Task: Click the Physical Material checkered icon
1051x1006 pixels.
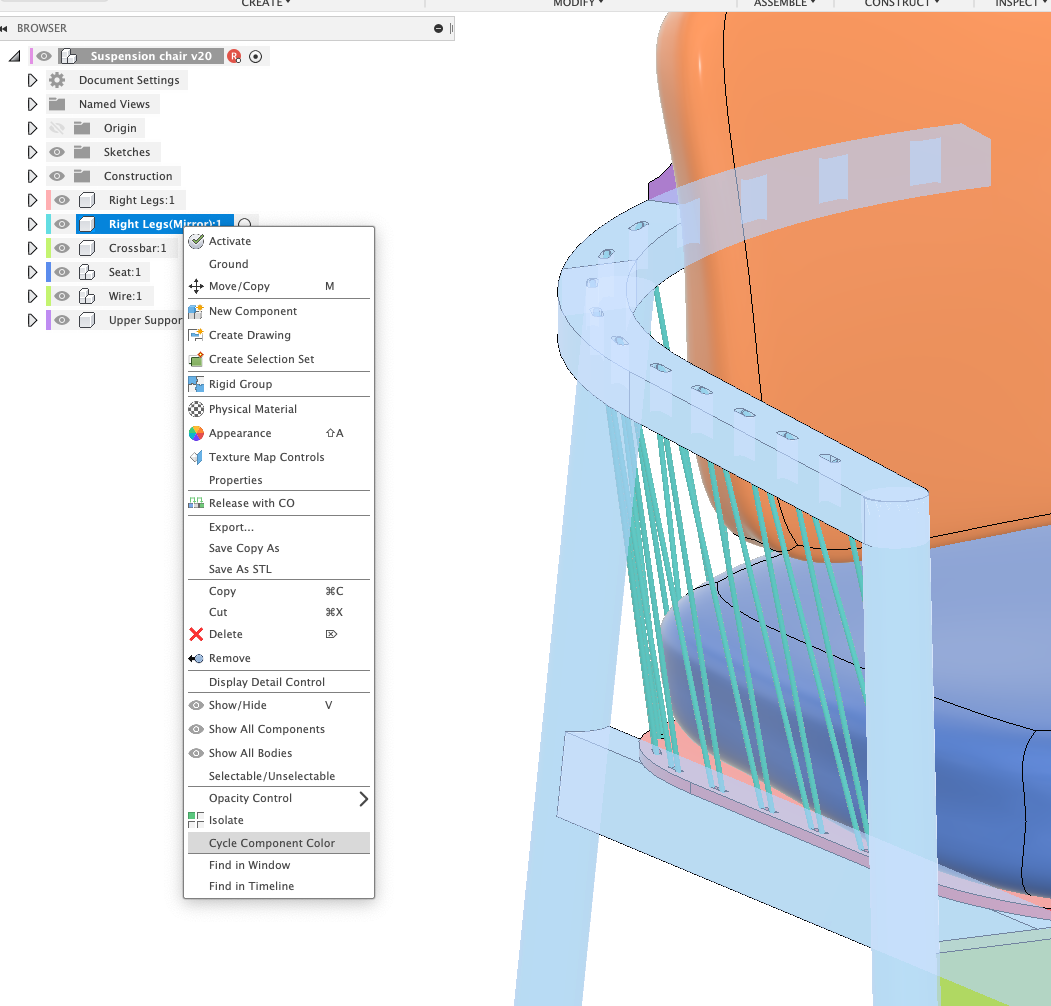Action: (x=197, y=409)
